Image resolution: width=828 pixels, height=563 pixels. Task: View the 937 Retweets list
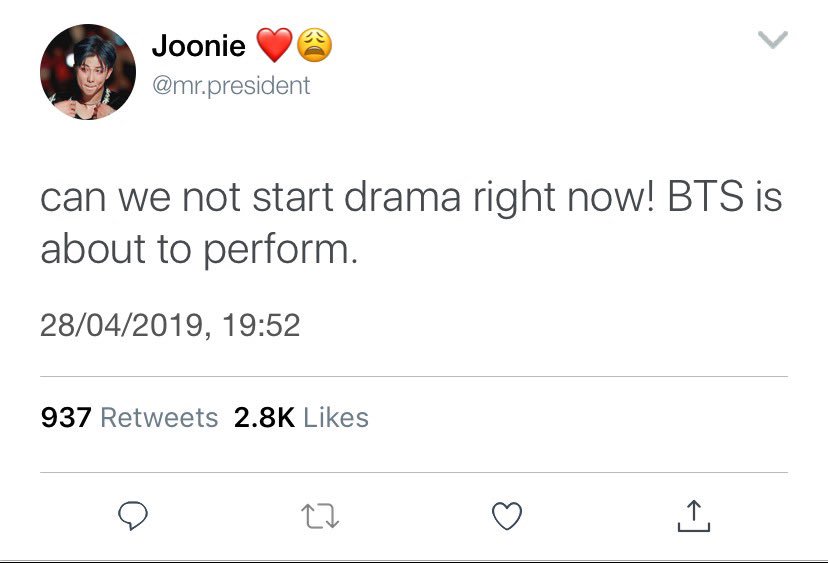(129, 418)
